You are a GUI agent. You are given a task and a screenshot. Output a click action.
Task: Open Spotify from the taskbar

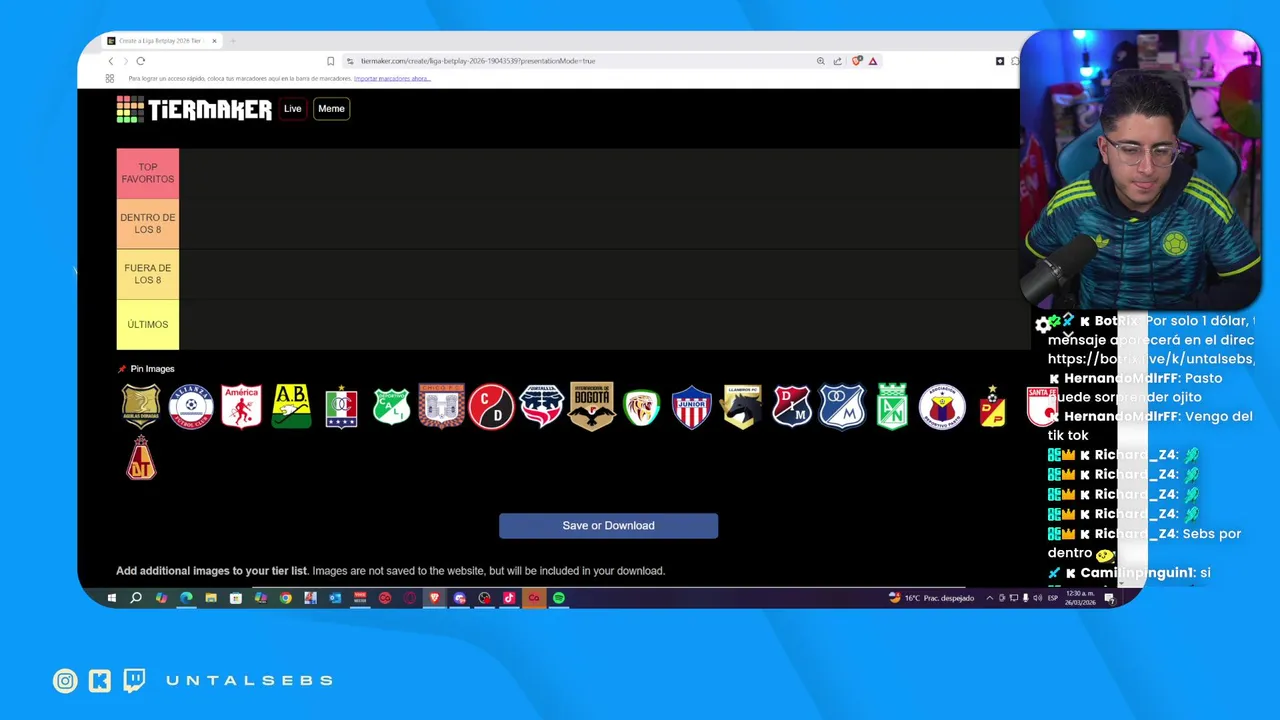coord(559,598)
